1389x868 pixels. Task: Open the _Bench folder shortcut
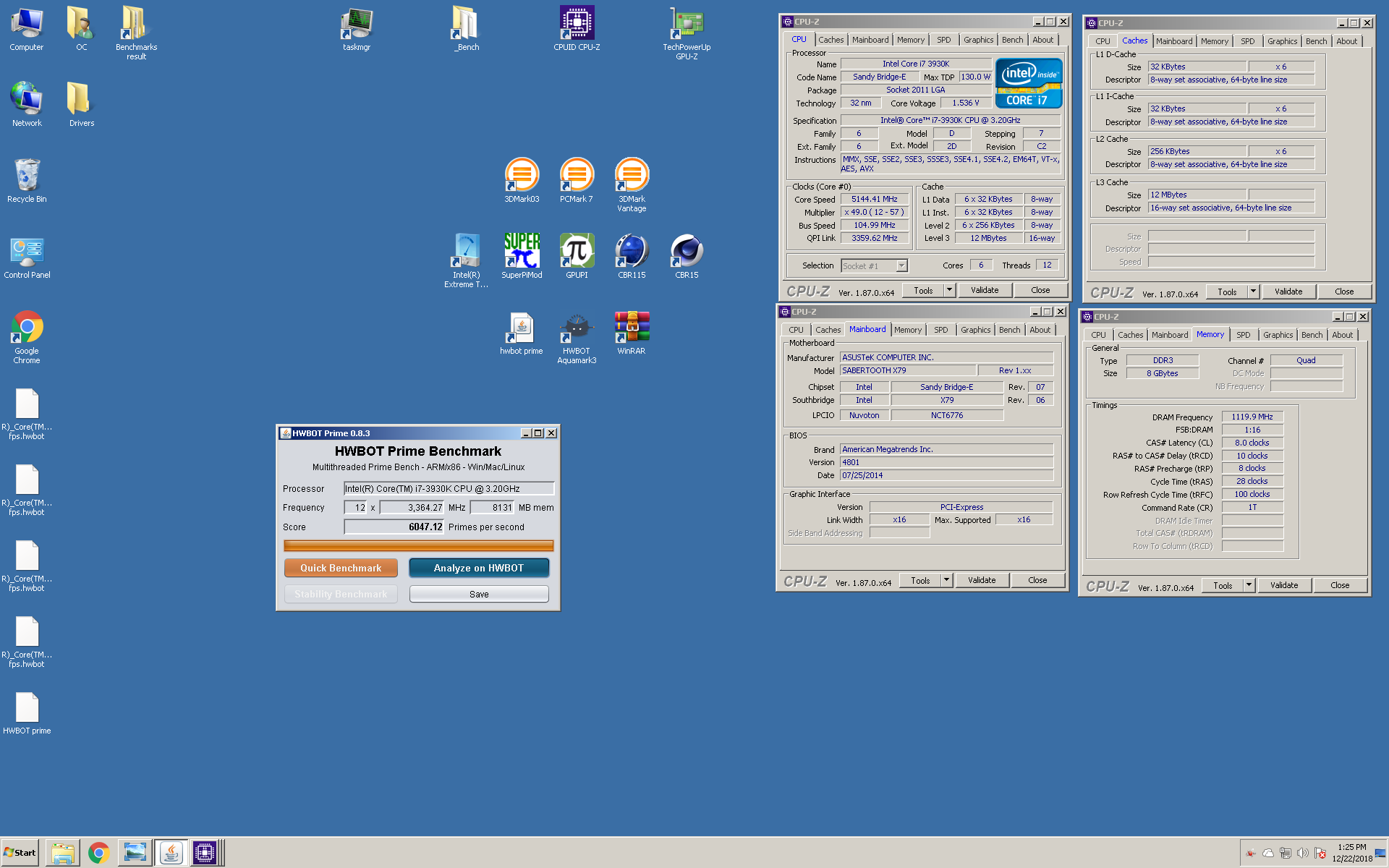click(467, 29)
